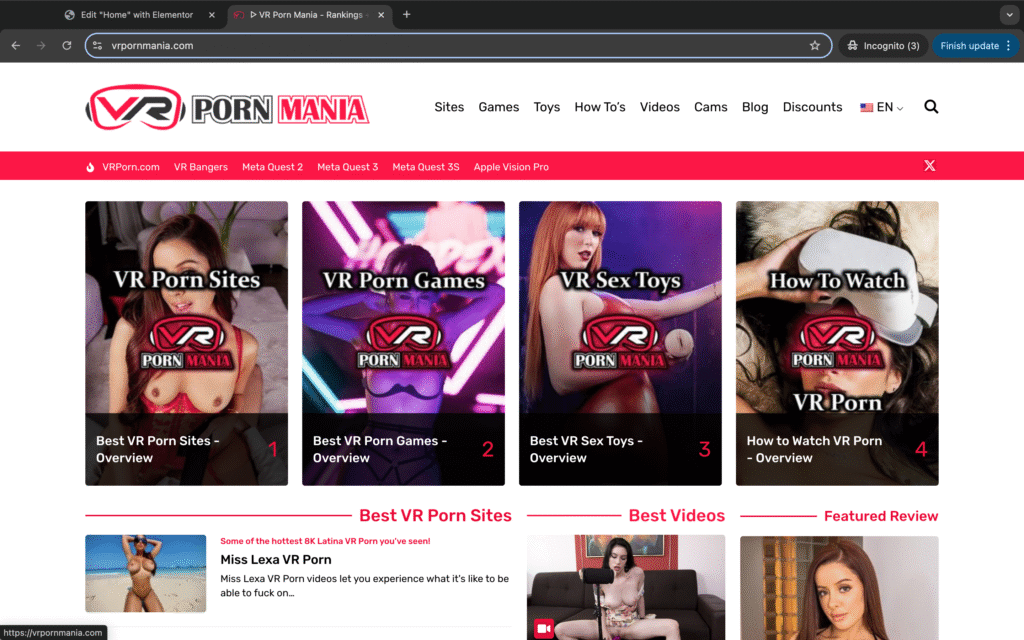Click the beach thumbnail beside Miss Lexa listing
The image size is (1024, 640).
tap(146, 573)
